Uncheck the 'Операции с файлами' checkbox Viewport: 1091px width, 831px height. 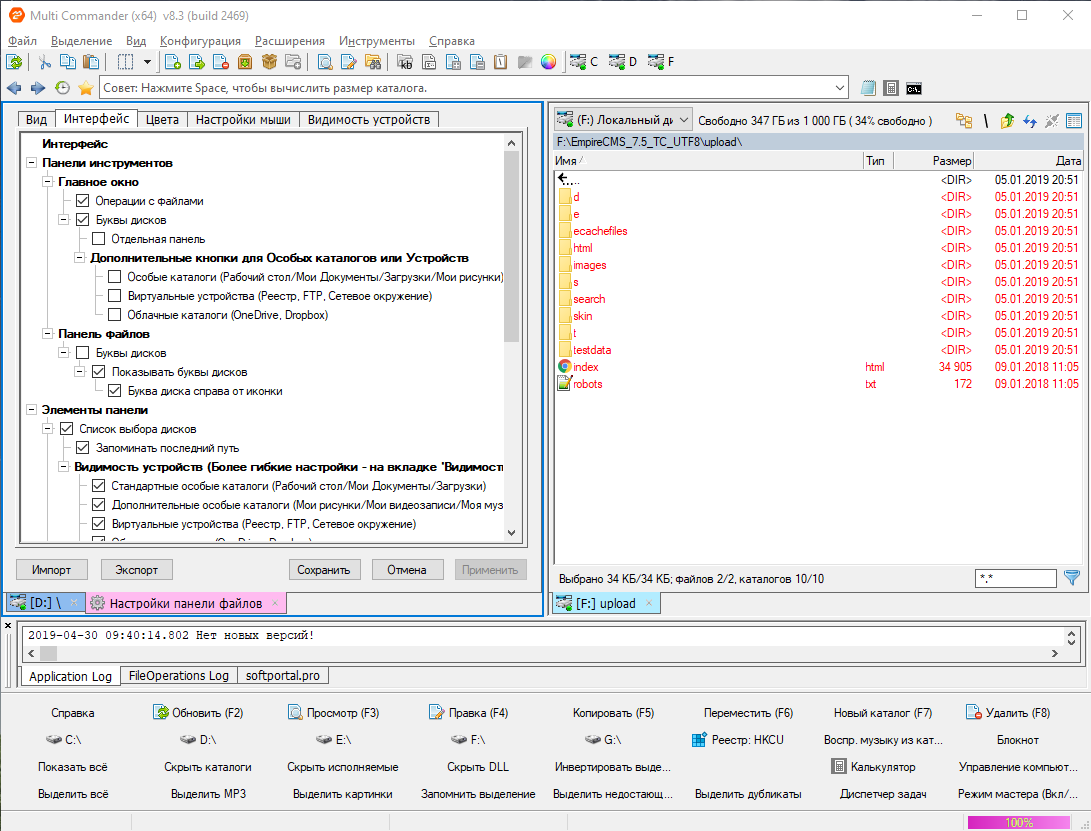(x=82, y=201)
